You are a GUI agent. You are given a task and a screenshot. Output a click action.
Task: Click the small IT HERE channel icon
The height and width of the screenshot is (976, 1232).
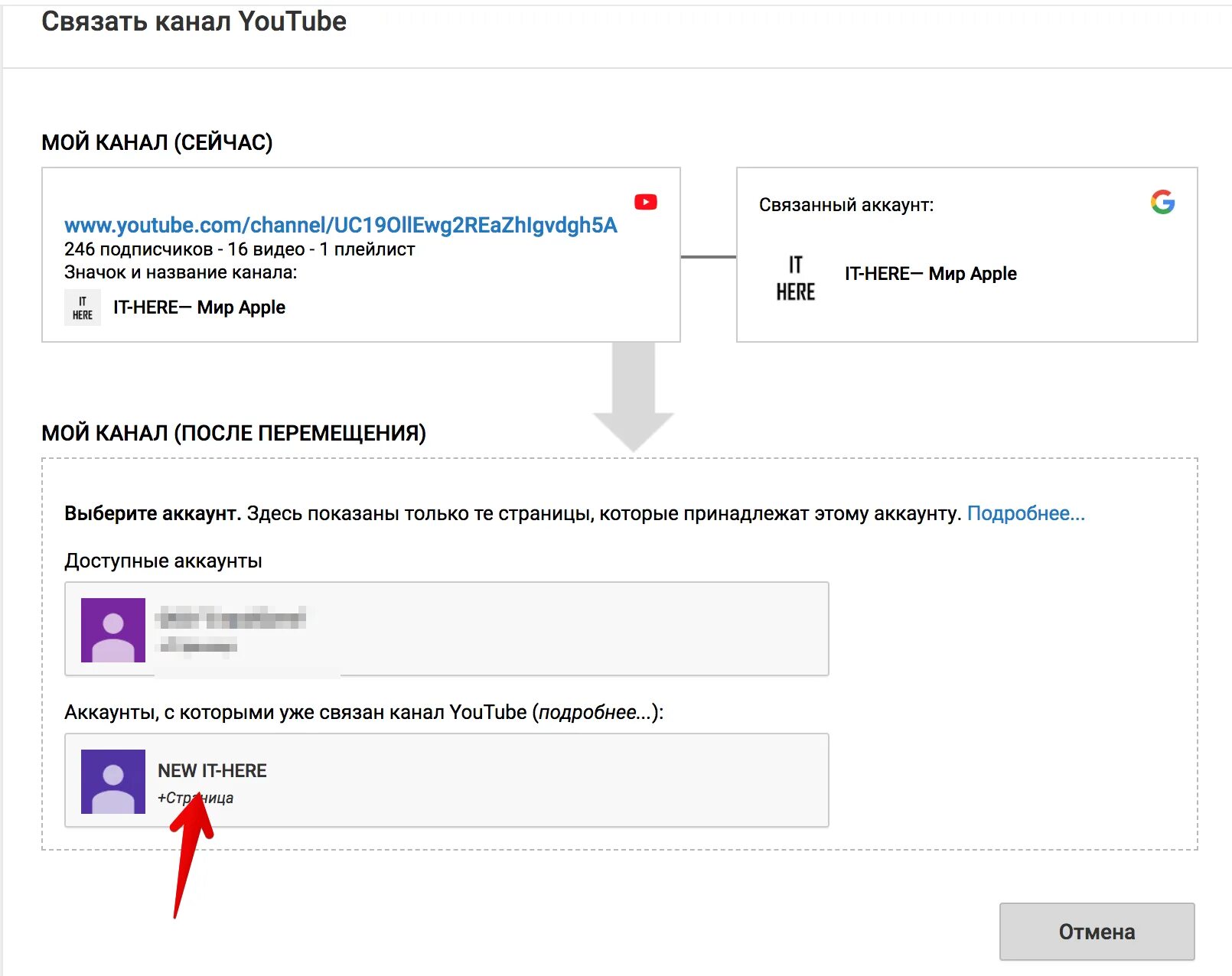pos(83,307)
